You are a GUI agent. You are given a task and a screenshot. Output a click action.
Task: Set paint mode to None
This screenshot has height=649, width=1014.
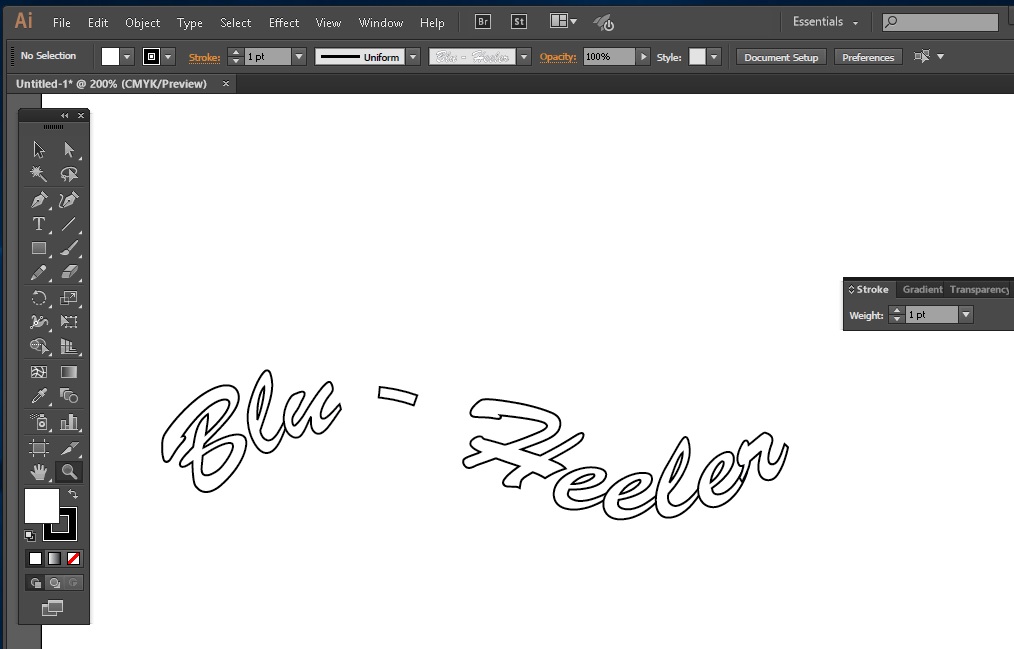73,558
